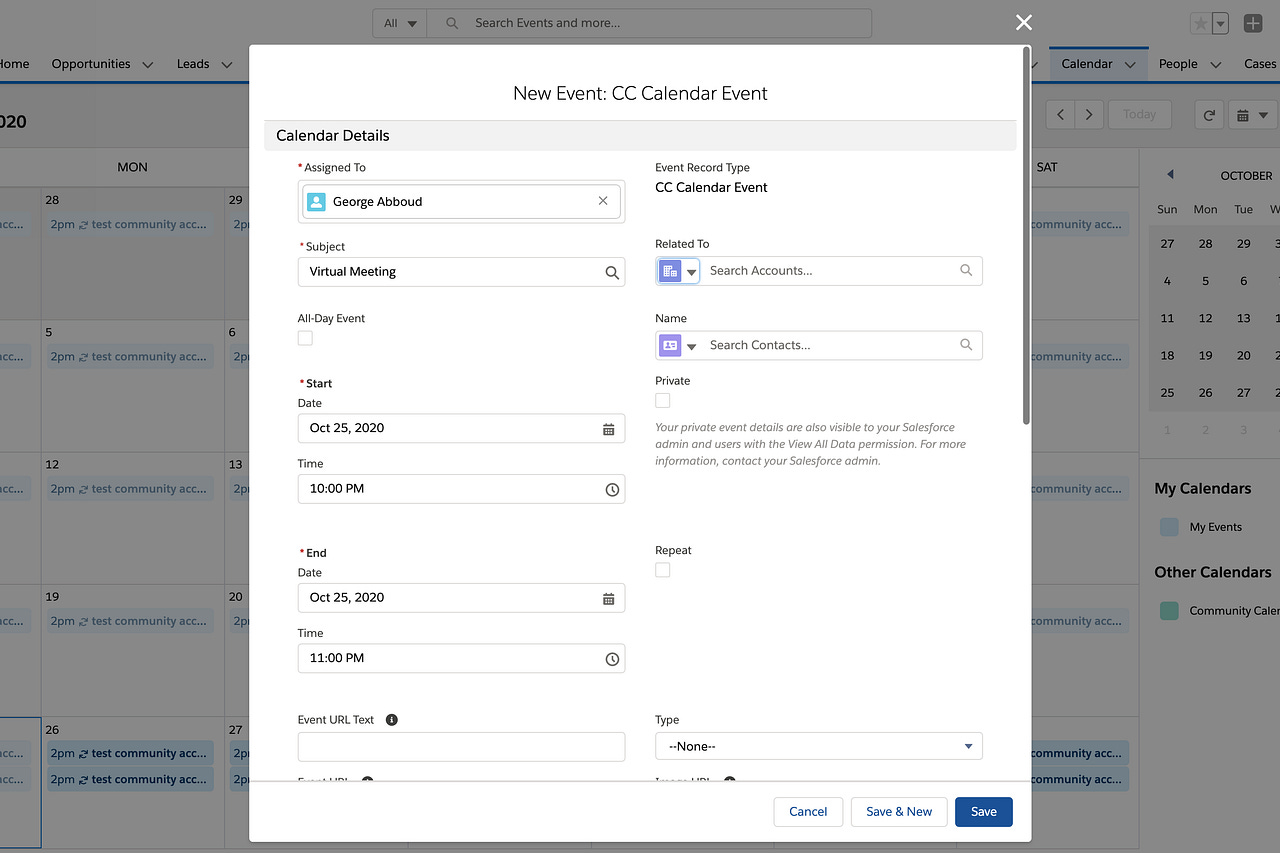Viewport: 1280px width, 853px height.
Task: Enable the All-Day Event checkbox
Action: (304, 338)
